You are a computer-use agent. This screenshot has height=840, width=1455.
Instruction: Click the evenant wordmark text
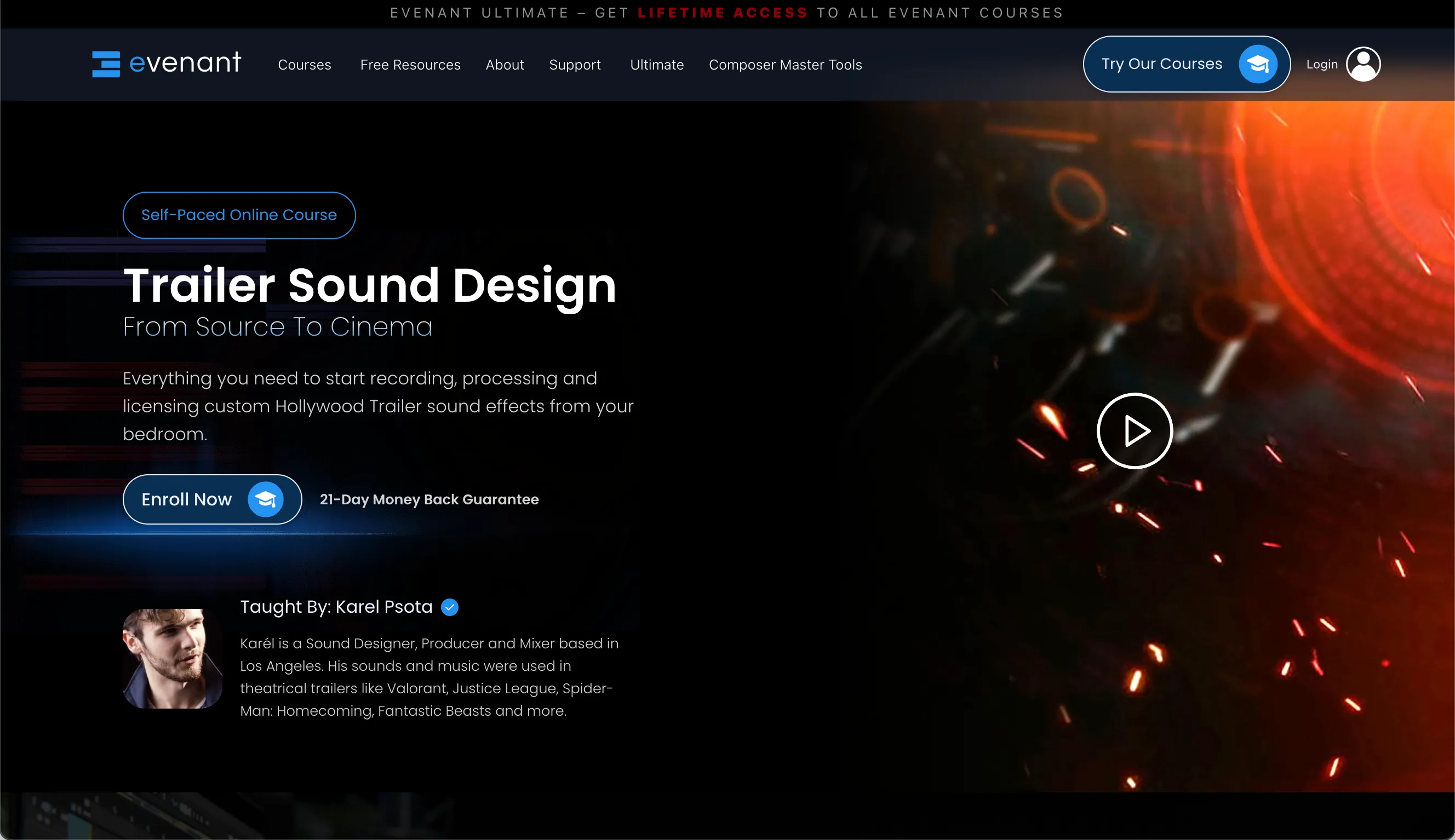click(x=185, y=62)
